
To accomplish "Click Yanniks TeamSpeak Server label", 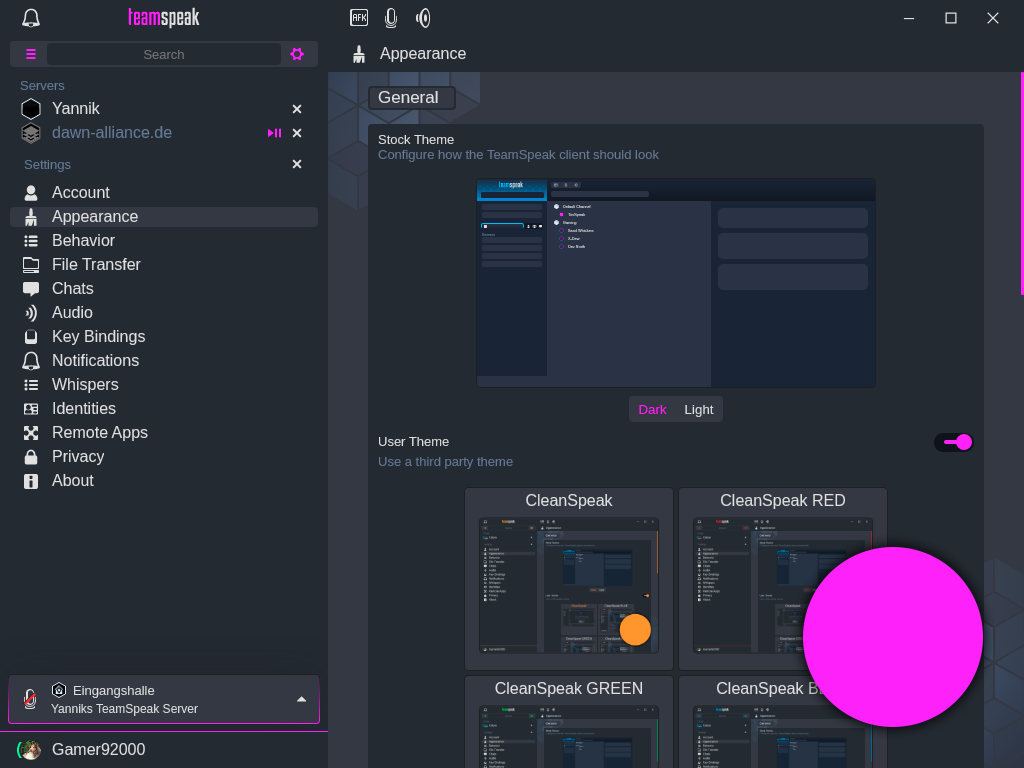I will pos(124,709).
